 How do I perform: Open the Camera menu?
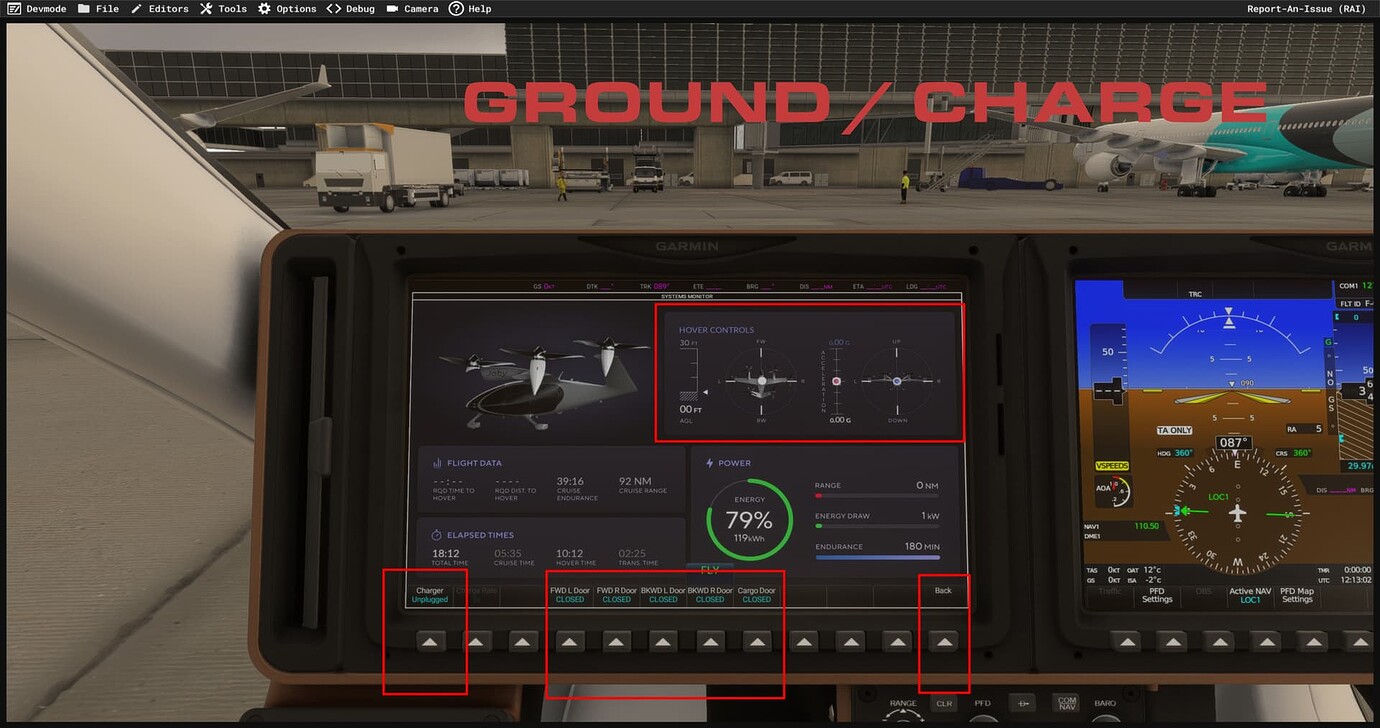(x=412, y=8)
